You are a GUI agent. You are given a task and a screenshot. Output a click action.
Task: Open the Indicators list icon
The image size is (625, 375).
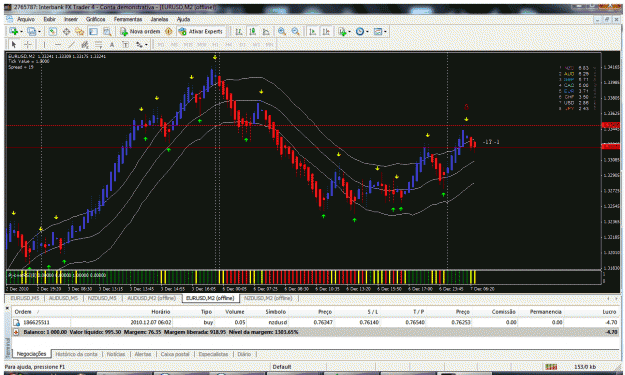click(342, 31)
